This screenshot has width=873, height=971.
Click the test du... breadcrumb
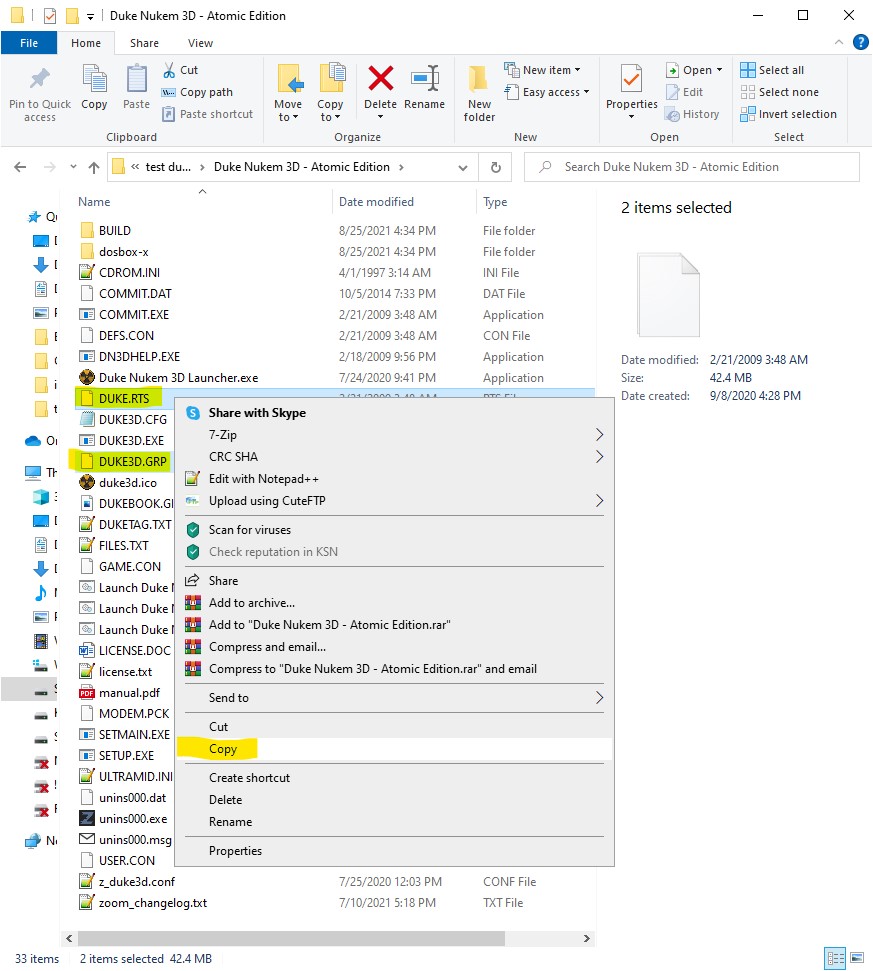pos(168,167)
